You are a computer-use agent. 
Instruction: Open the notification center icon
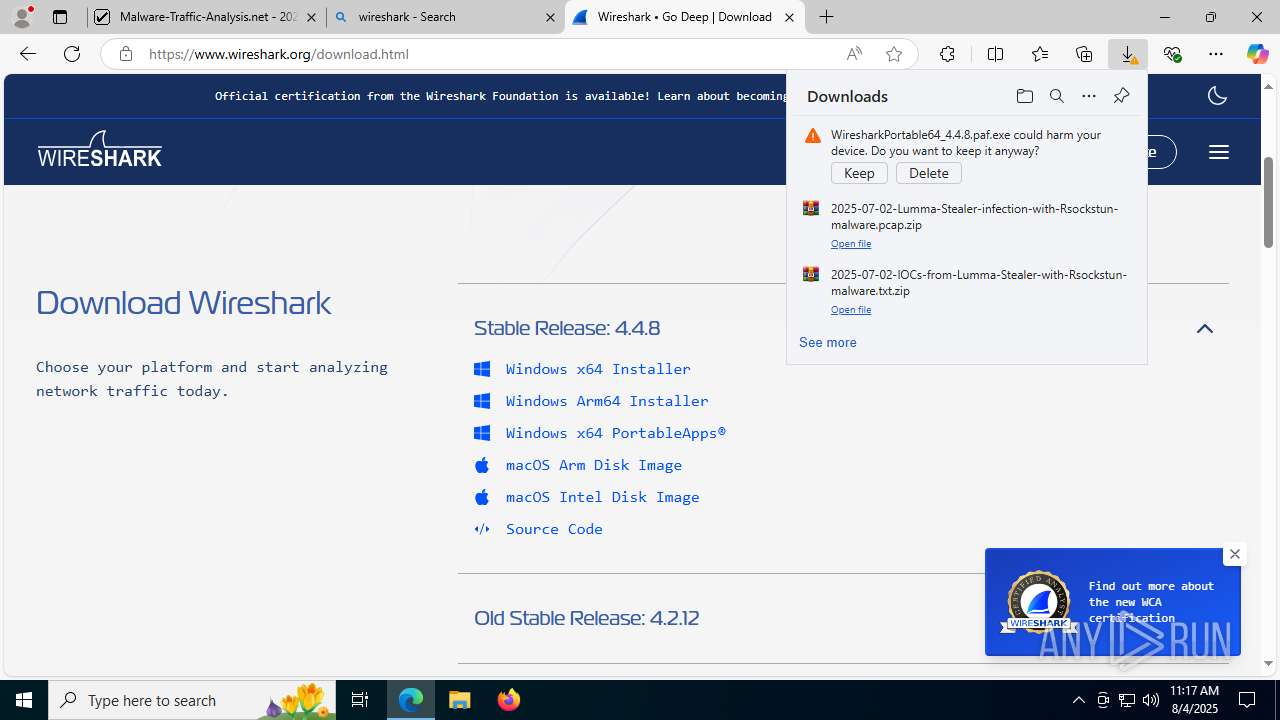point(1247,700)
